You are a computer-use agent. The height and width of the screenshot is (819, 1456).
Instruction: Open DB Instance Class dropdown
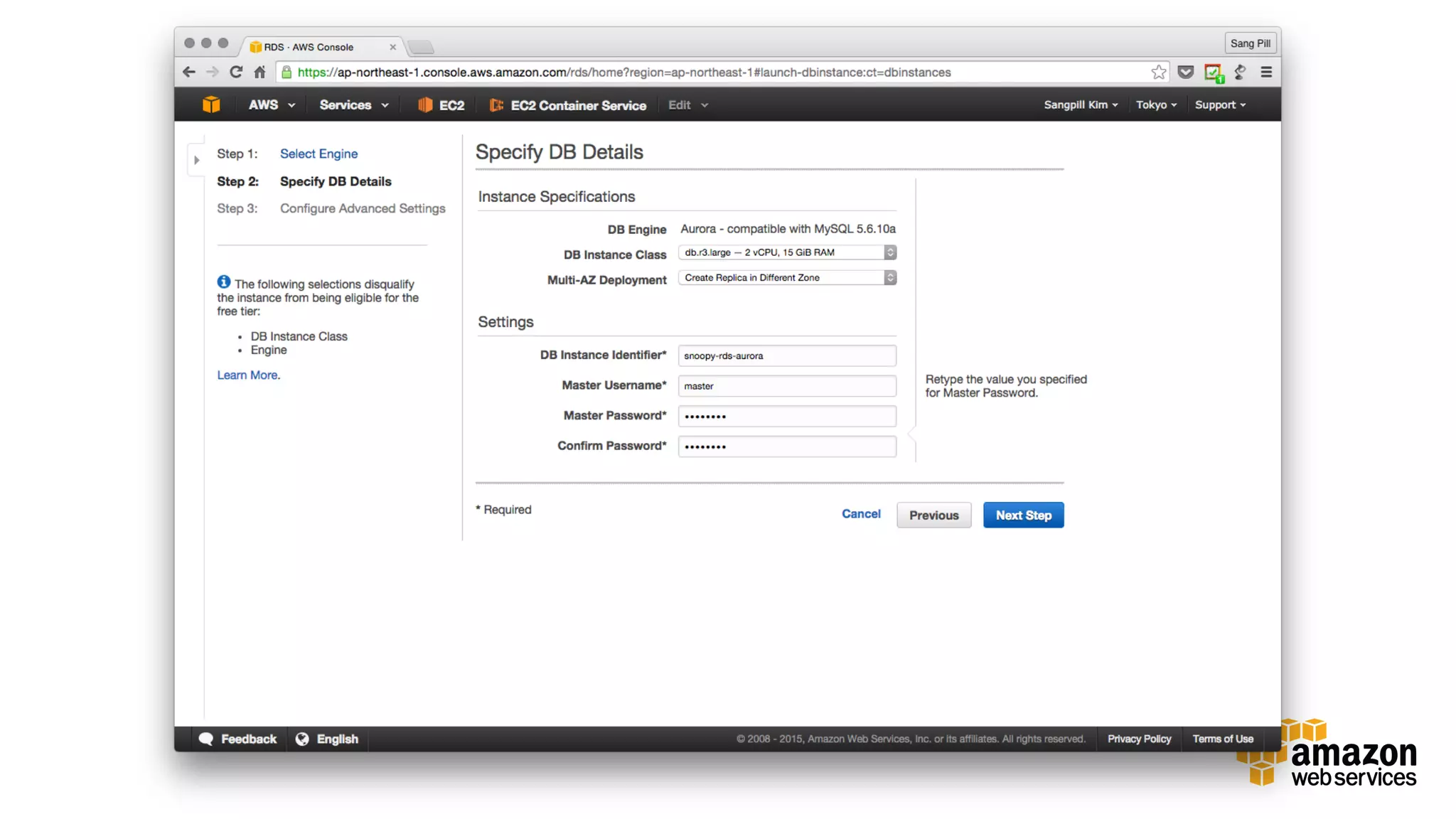coord(786,252)
